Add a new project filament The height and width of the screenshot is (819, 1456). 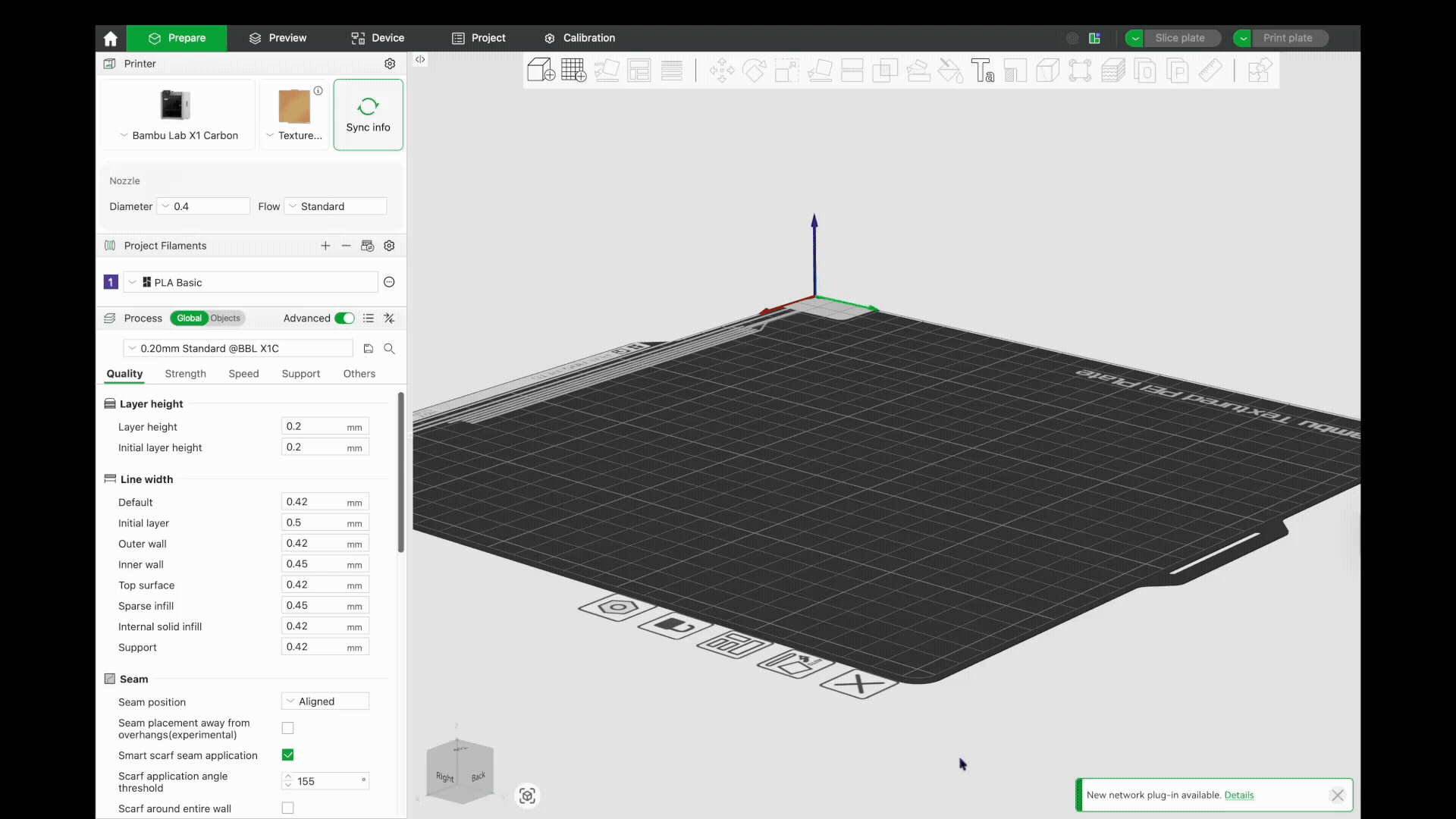pos(325,246)
